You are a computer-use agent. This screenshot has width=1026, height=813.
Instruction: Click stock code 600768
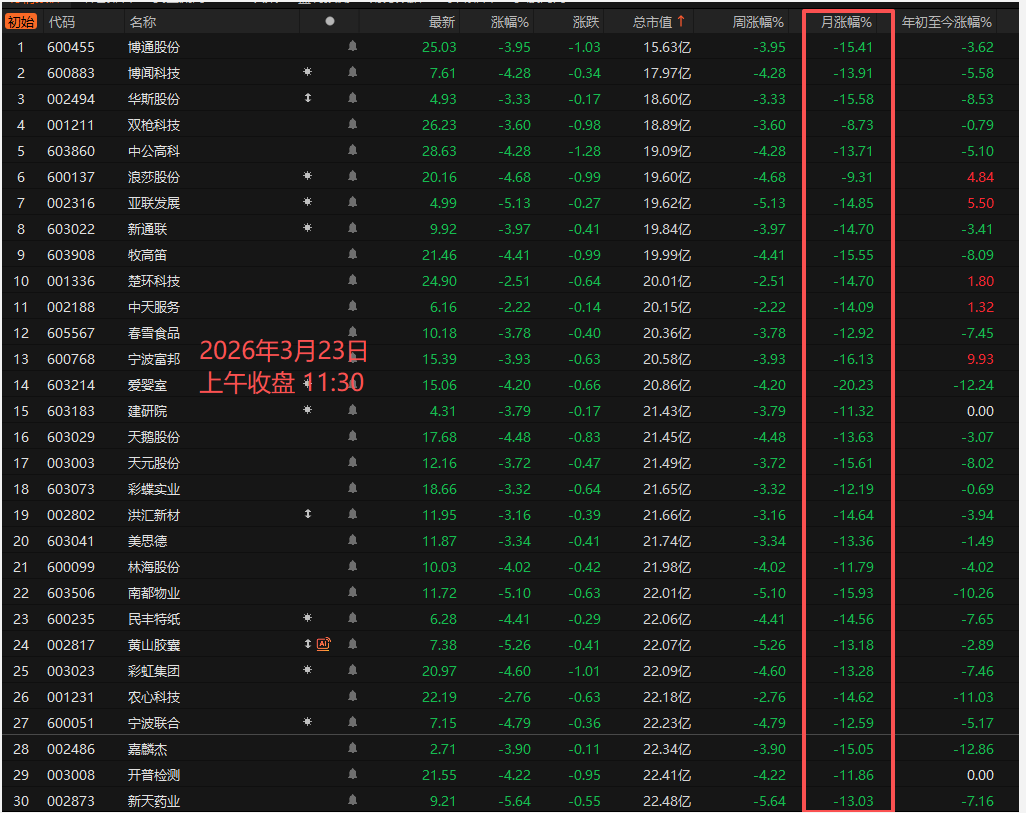pos(71,359)
